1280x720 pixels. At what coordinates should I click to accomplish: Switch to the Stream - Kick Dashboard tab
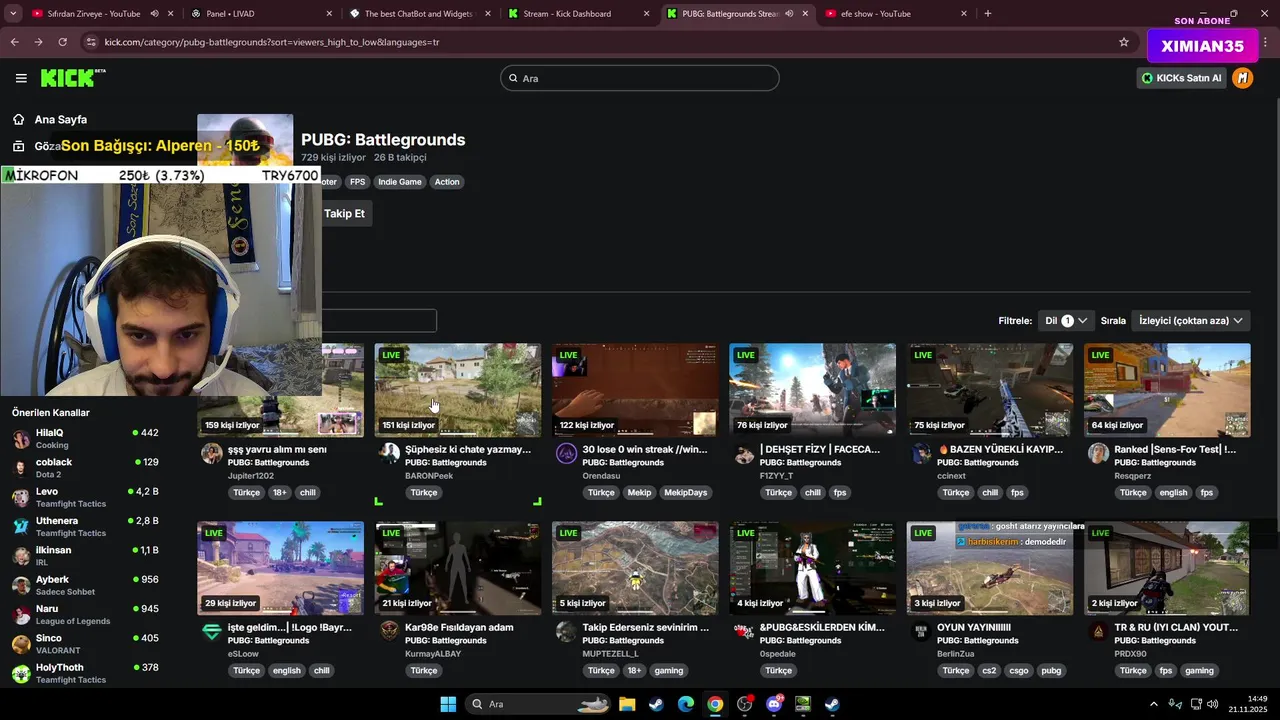coord(578,14)
